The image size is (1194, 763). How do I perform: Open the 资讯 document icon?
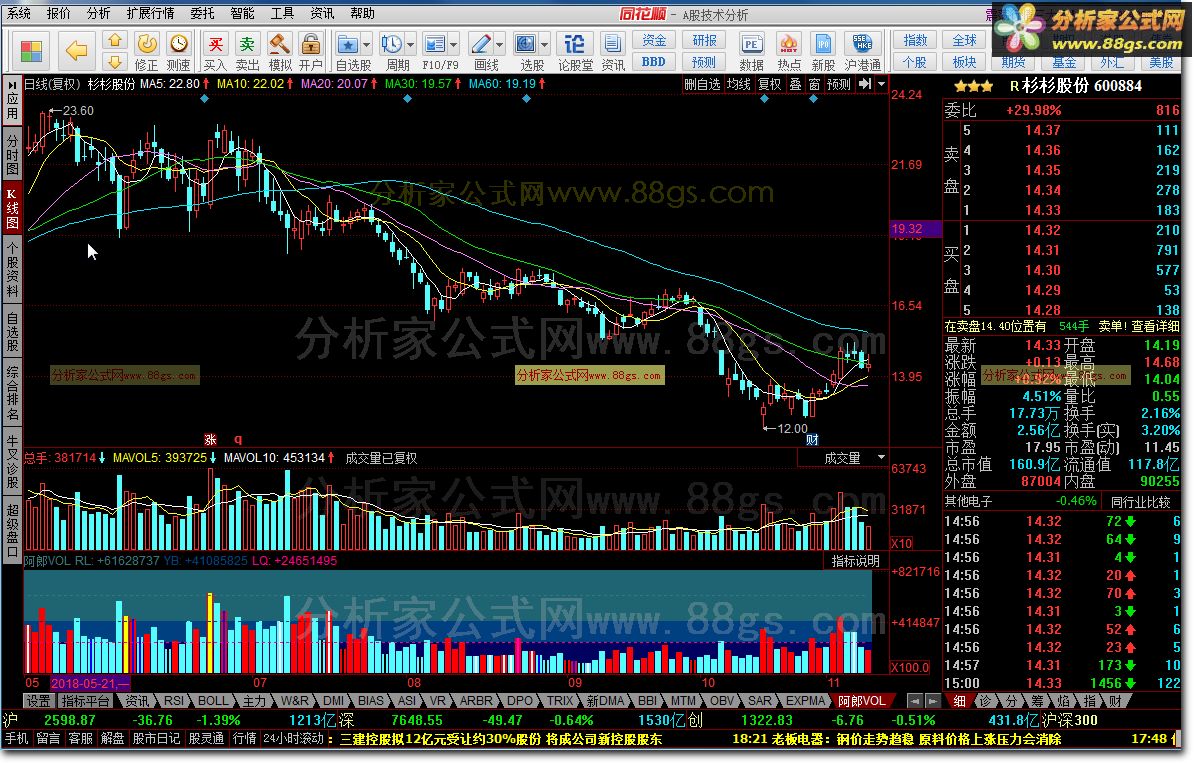click(611, 44)
